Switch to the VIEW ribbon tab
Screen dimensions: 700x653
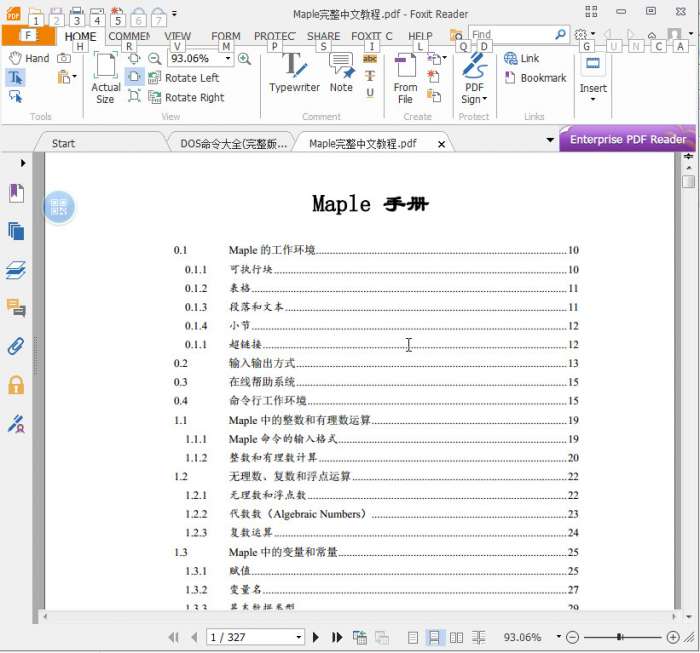[x=178, y=36]
